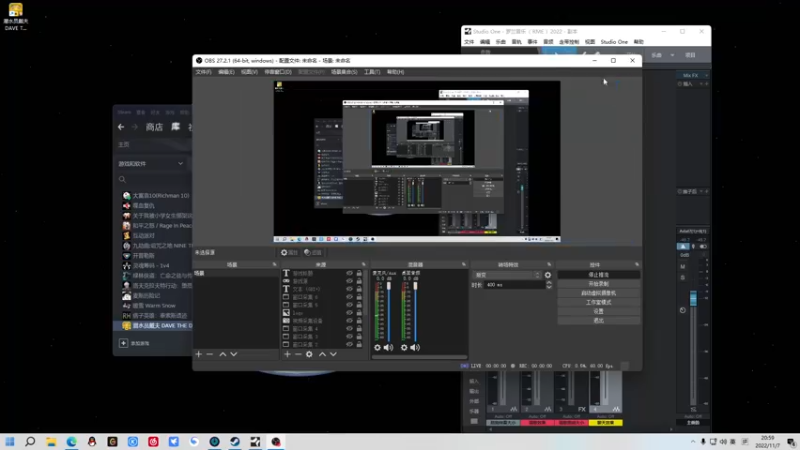Open source properties via sources panel gear
Viewport: 800px width, 450px height.
(309, 354)
